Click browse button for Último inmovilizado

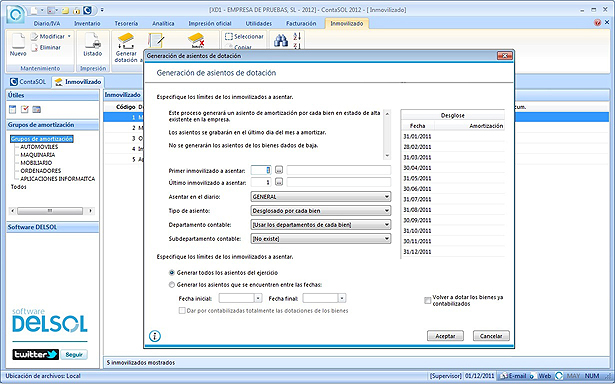pyautogui.click(x=279, y=182)
